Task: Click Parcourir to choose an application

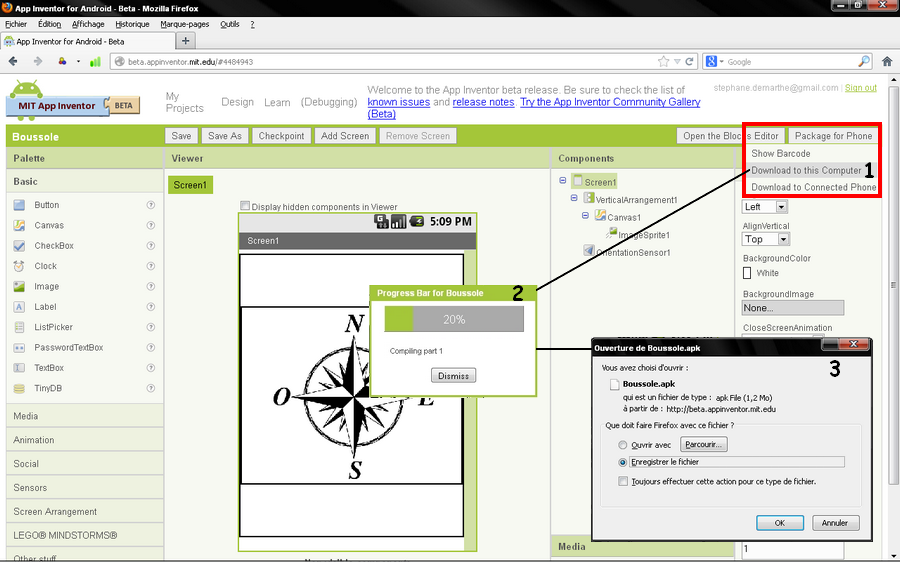Action: (704, 444)
